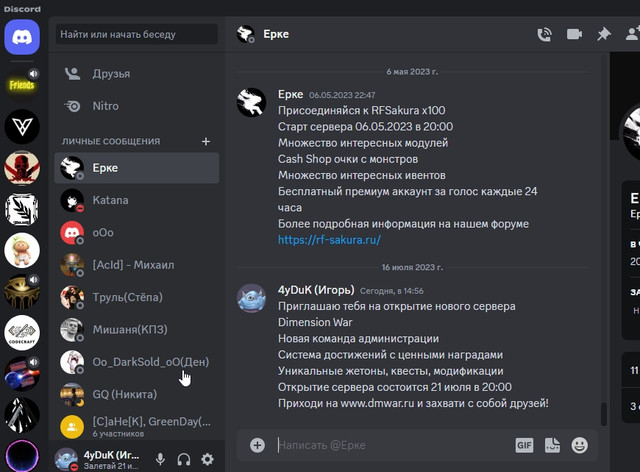Open the Друзья friends page
Viewport: 640px width, 472px height.
coord(137,74)
